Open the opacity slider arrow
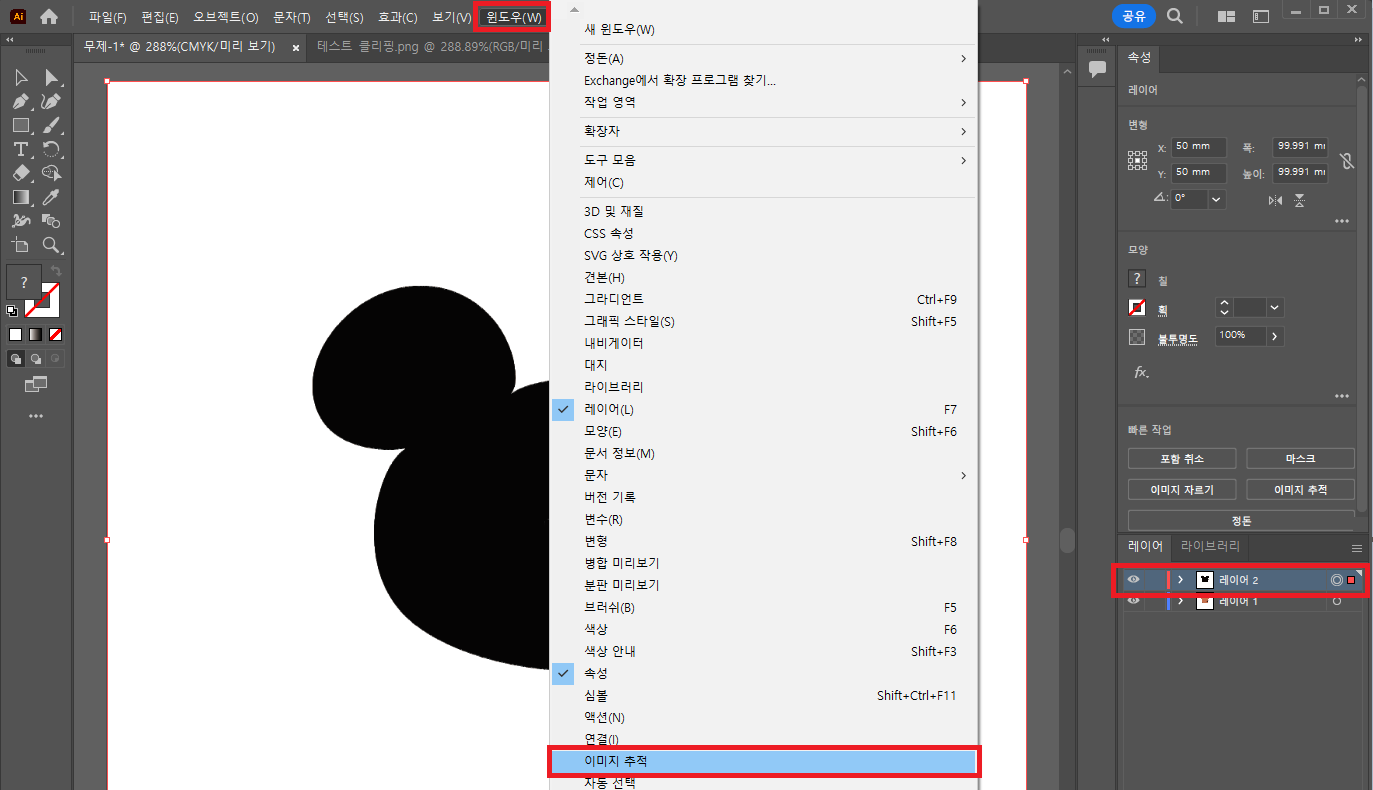This screenshot has width=1373, height=790. tap(1274, 336)
